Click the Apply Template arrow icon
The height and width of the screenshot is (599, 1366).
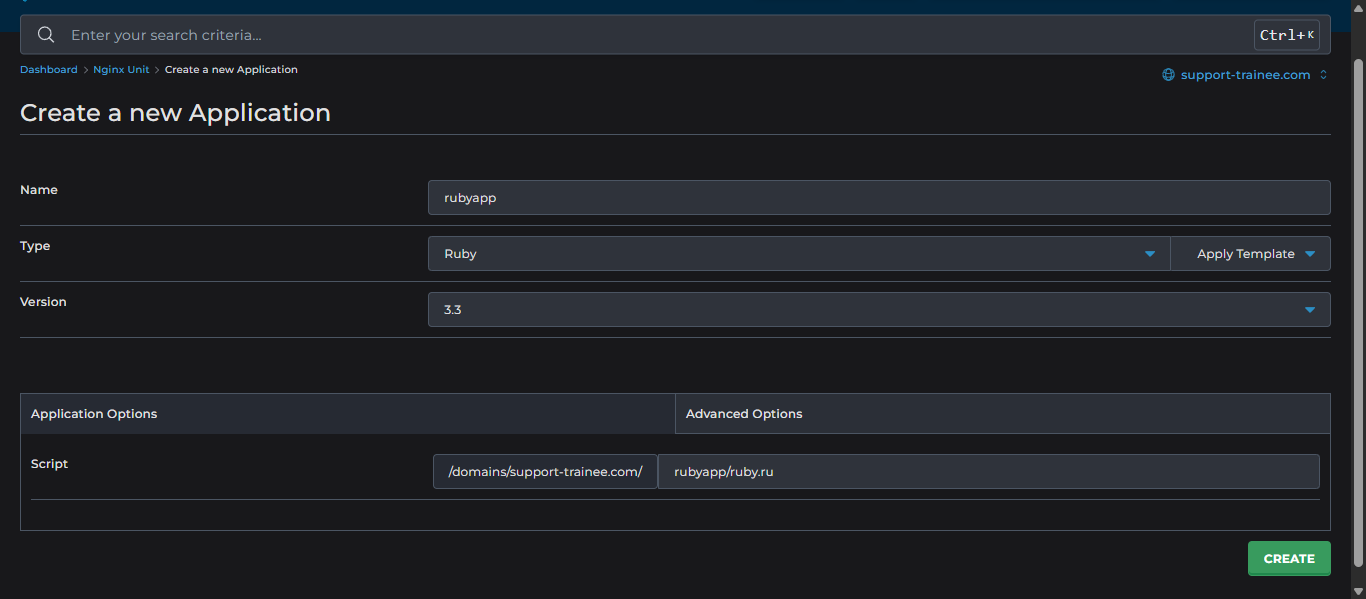click(1310, 254)
